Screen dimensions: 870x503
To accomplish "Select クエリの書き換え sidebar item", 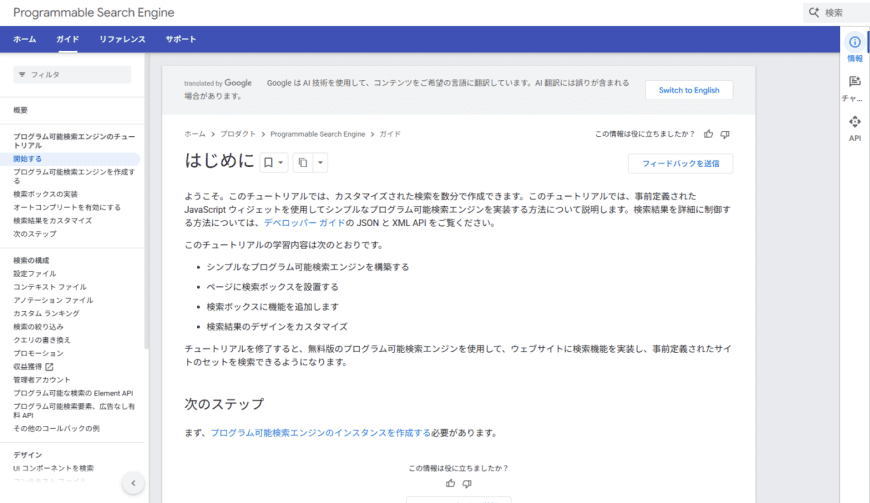I will click(x=42, y=340).
